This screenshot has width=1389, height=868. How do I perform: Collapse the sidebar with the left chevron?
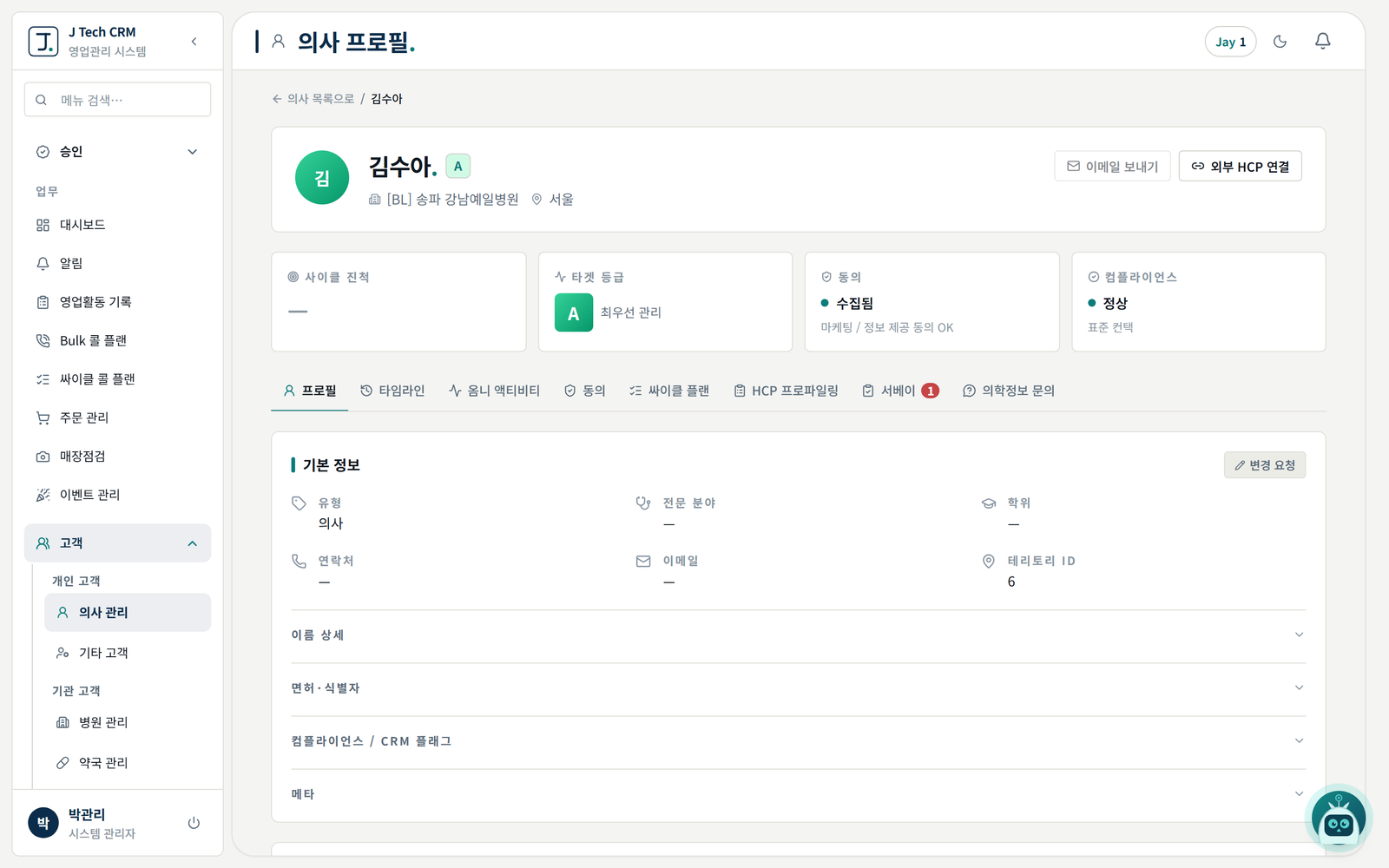tap(194, 42)
